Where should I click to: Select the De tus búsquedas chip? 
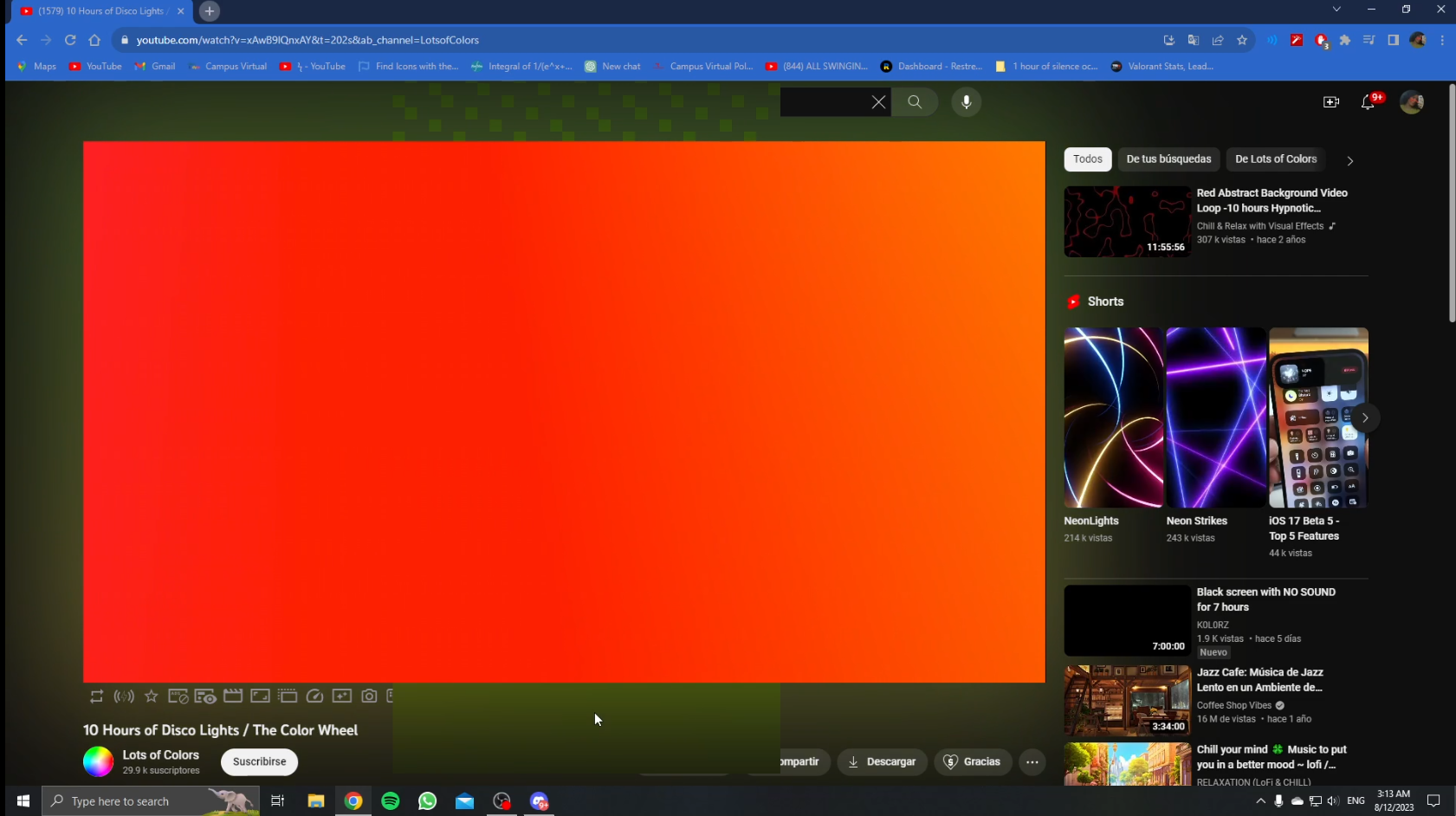[x=1168, y=159]
